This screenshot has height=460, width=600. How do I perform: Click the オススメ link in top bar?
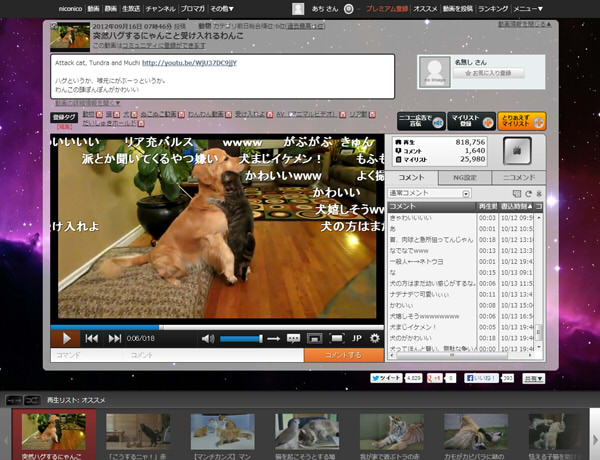point(425,8)
